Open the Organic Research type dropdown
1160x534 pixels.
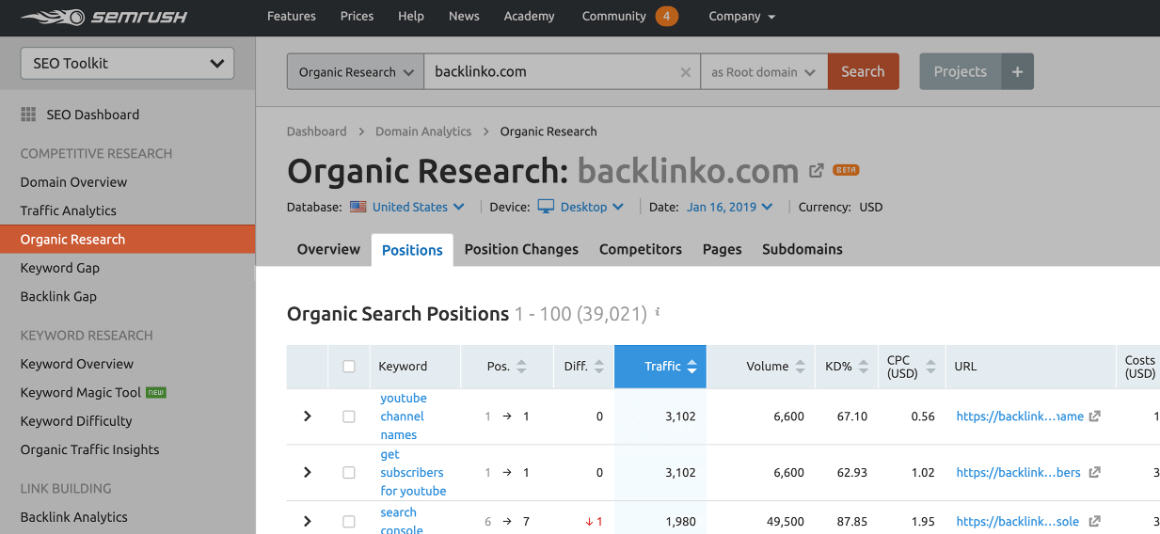tap(355, 72)
